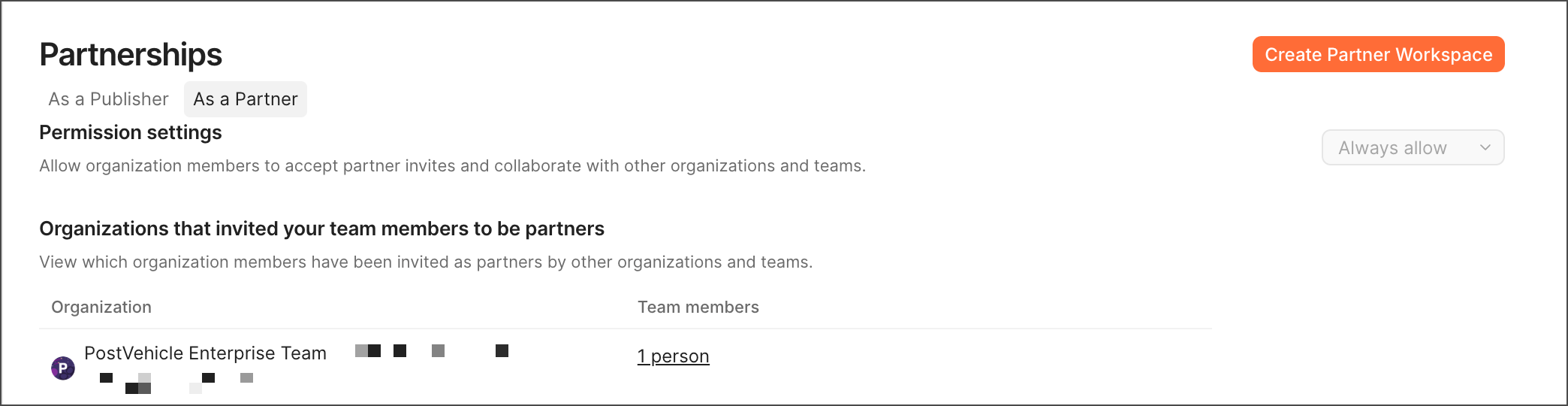Click the purple P avatar for PostVehicle
This screenshot has height=406, width=1568.
pos(63,368)
